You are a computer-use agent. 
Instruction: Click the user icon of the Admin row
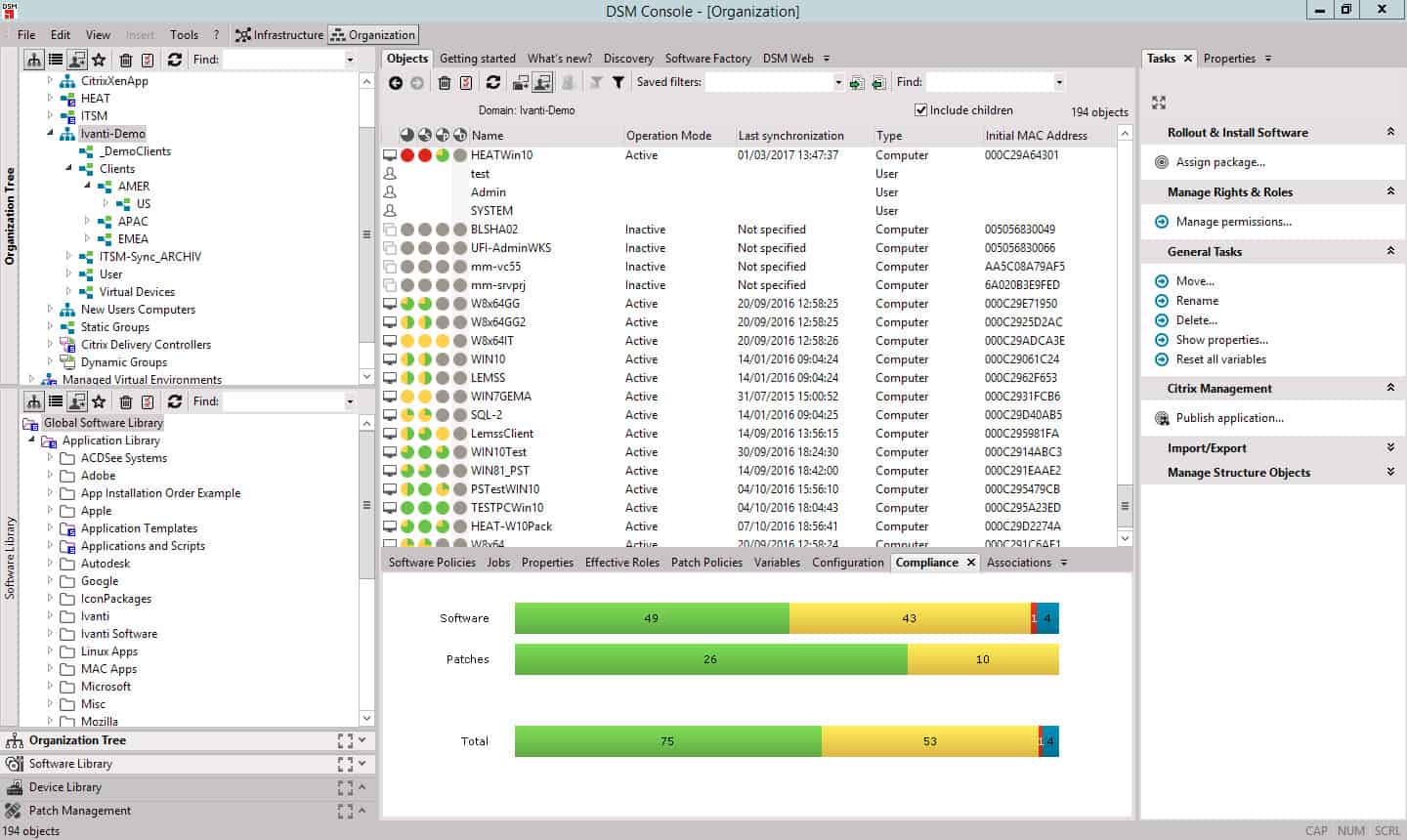coord(390,192)
